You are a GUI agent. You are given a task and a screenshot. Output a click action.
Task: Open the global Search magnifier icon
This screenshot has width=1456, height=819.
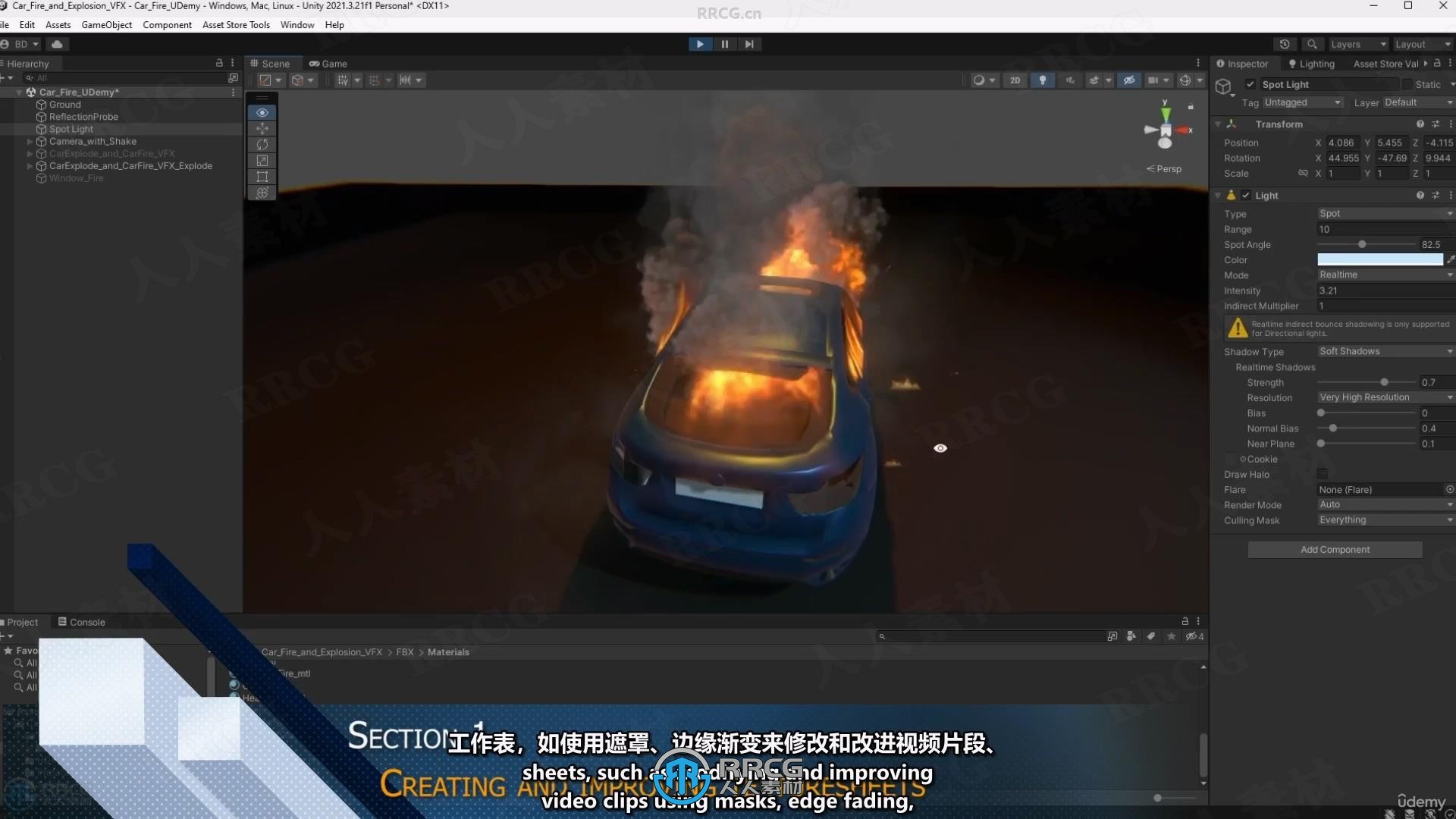coord(1312,44)
